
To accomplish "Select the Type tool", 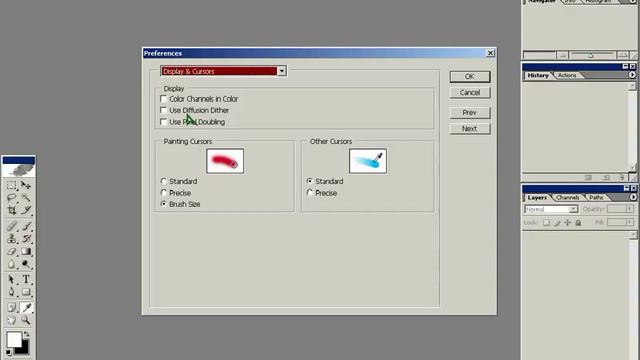I will [26, 279].
